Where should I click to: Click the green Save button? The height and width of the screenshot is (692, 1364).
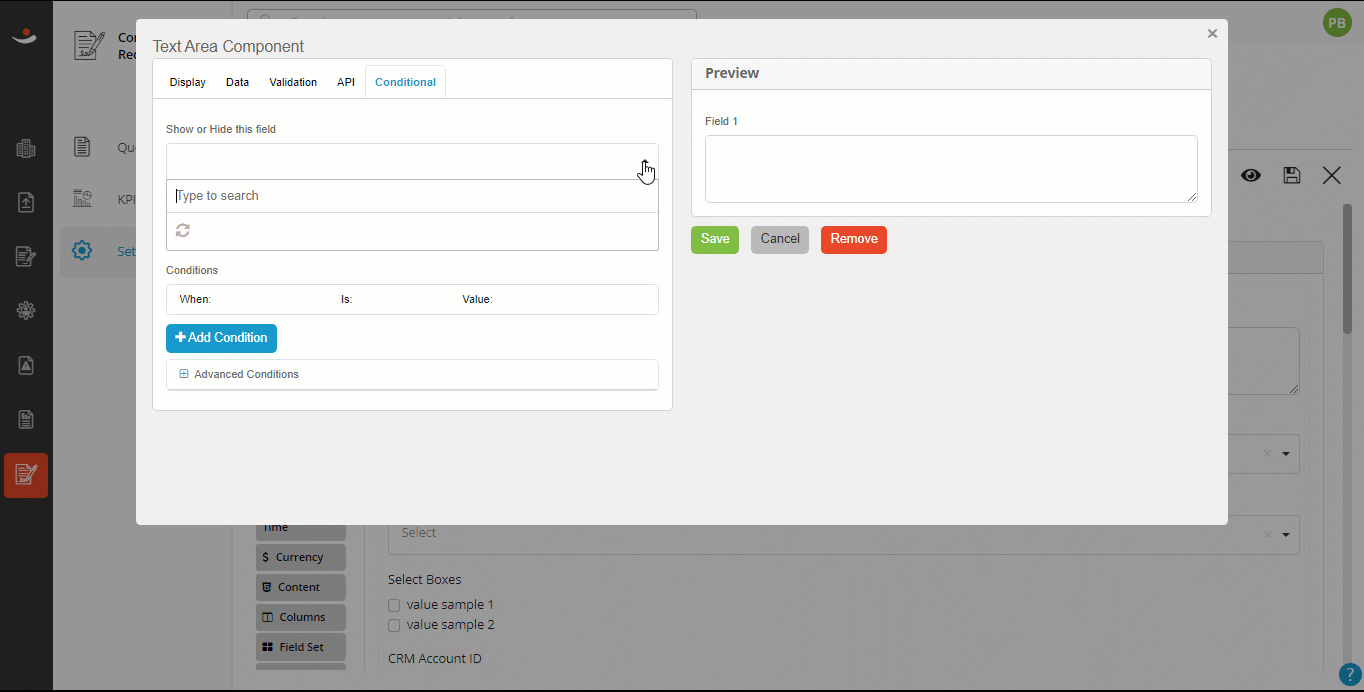tap(715, 239)
